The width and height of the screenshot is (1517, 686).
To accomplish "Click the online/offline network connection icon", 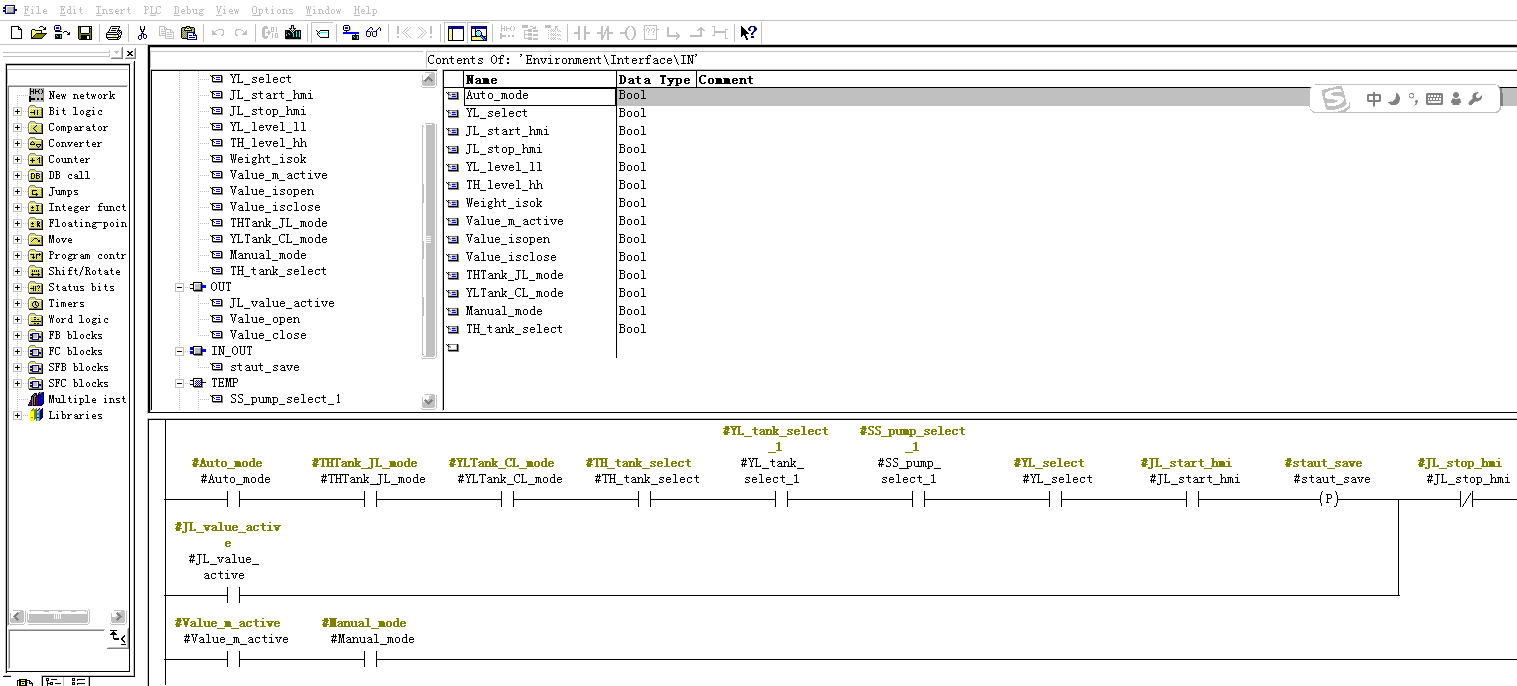I will coord(351,33).
